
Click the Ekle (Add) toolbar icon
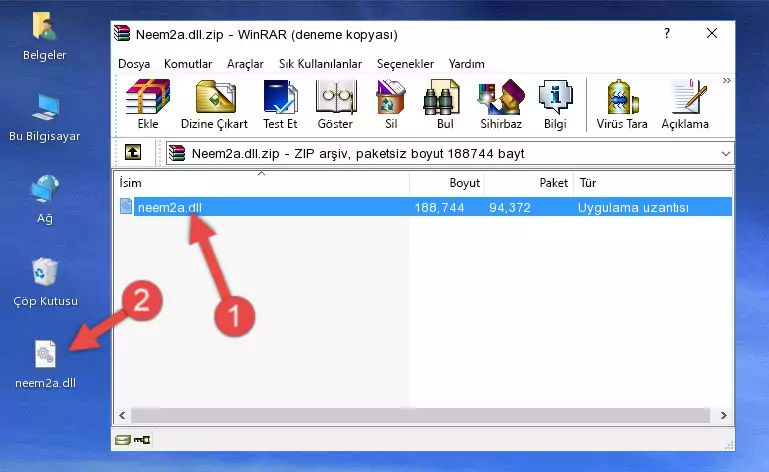pyautogui.click(x=148, y=104)
